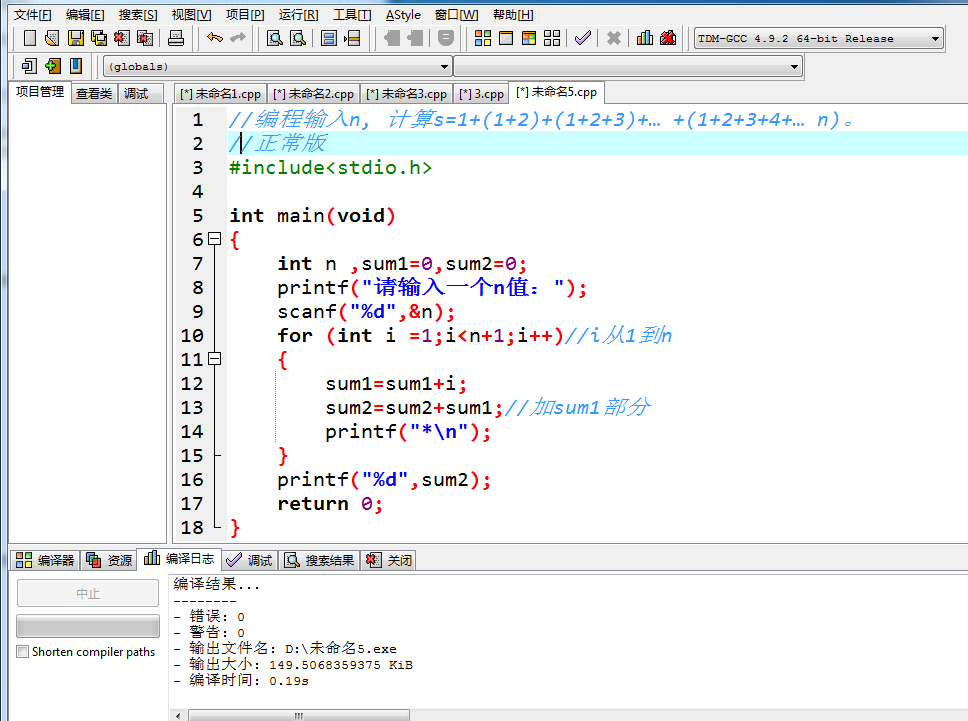This screenshot has height=721, width=968.
Task: Toggle bookmark with green plus icon
Action: coord(52,65)
